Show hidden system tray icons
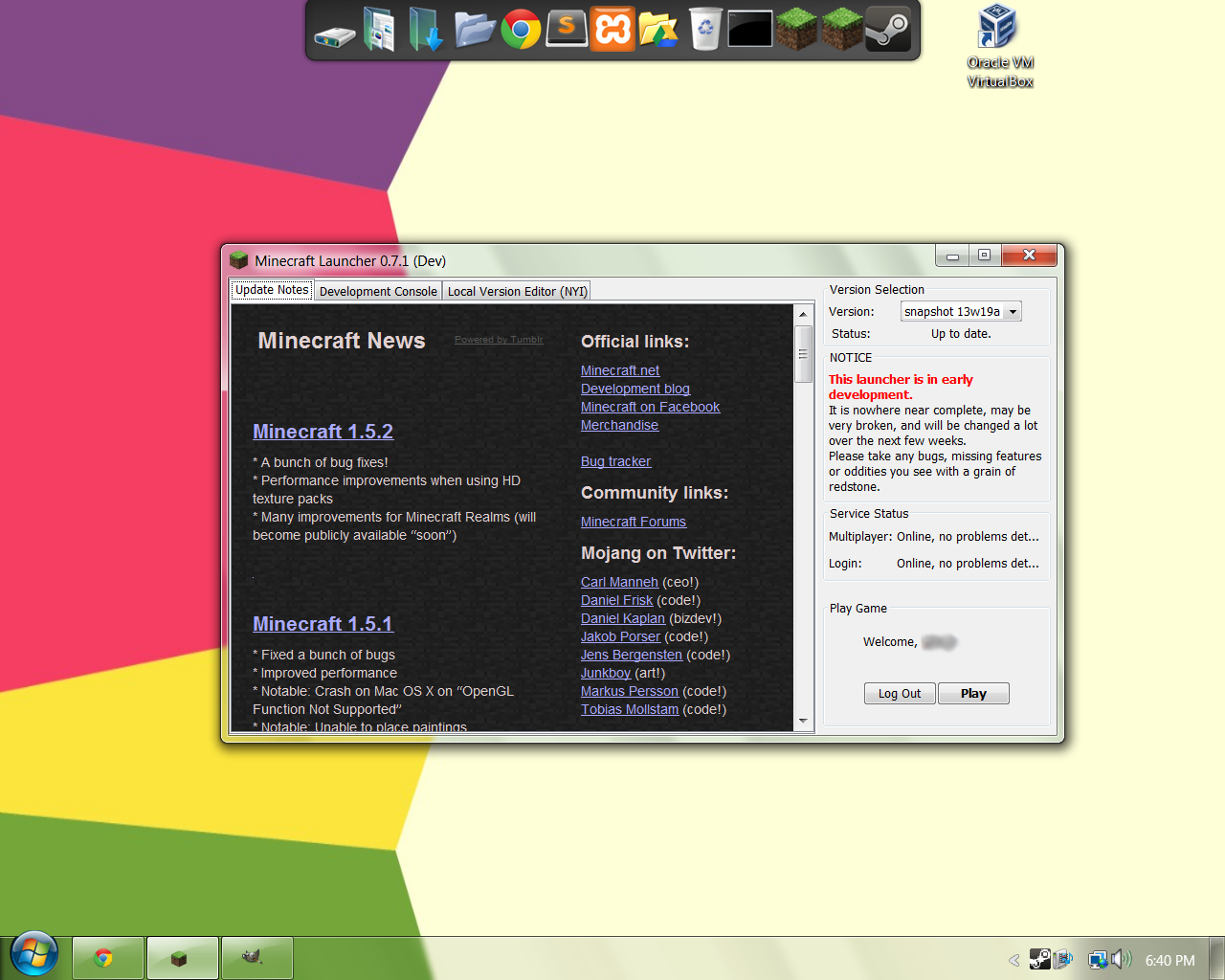The height and width of the screenshot is (980, 1225). [x=1014, y=960]
